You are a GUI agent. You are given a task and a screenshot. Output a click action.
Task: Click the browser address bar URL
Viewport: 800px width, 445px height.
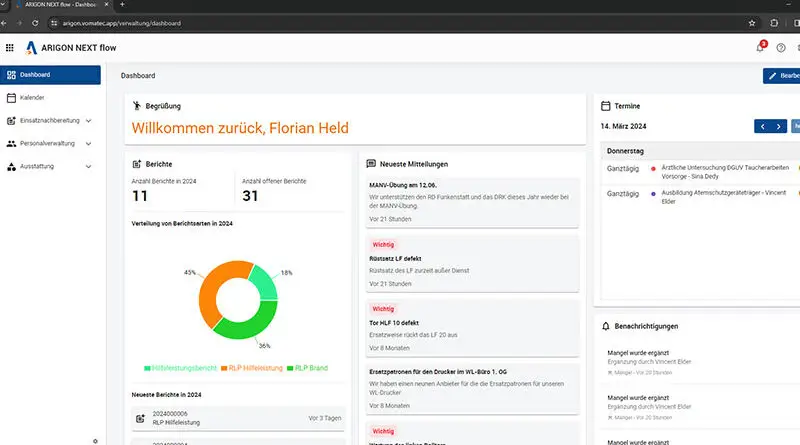[121, 23]
